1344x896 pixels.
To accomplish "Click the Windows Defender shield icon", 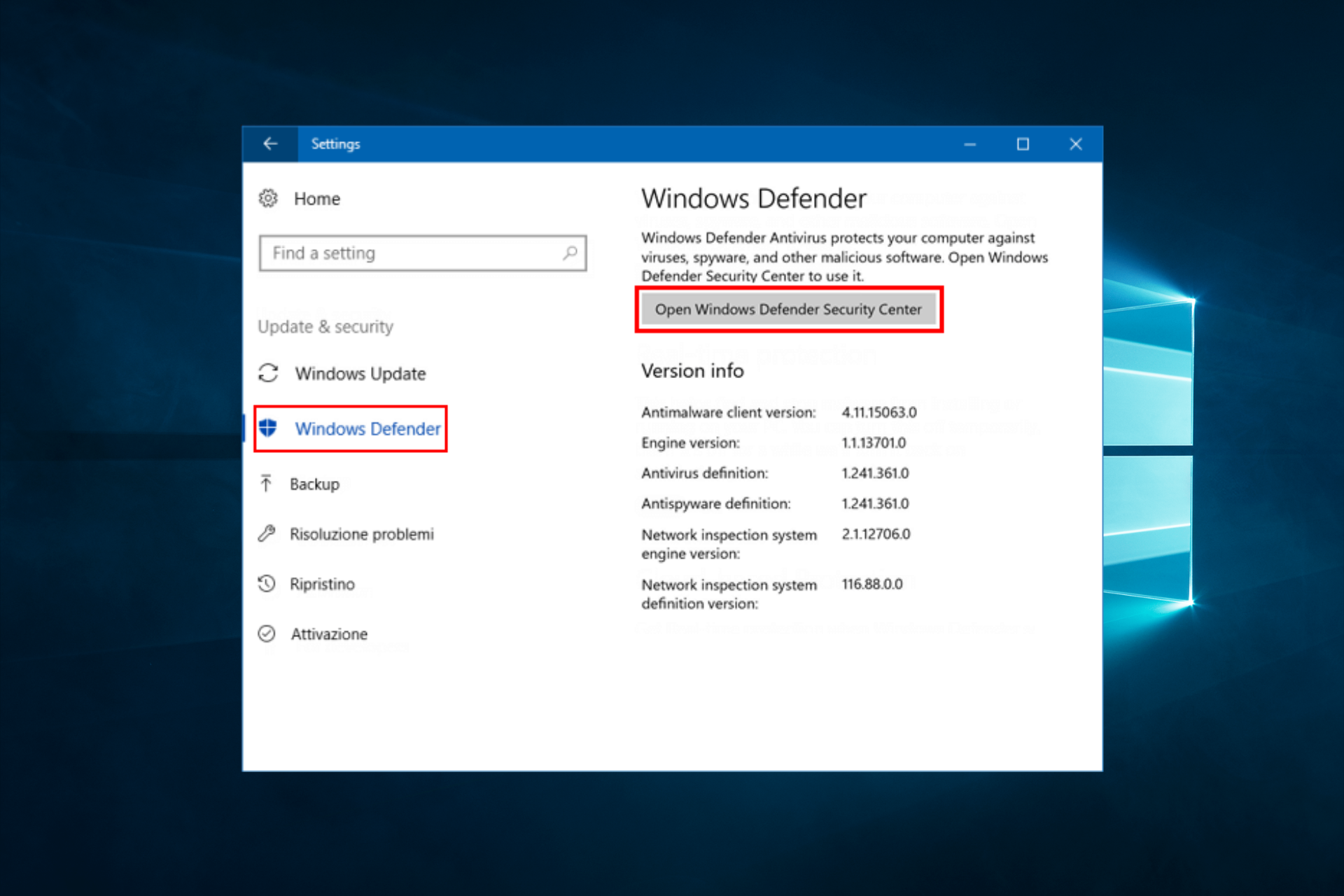I will 268,428.
